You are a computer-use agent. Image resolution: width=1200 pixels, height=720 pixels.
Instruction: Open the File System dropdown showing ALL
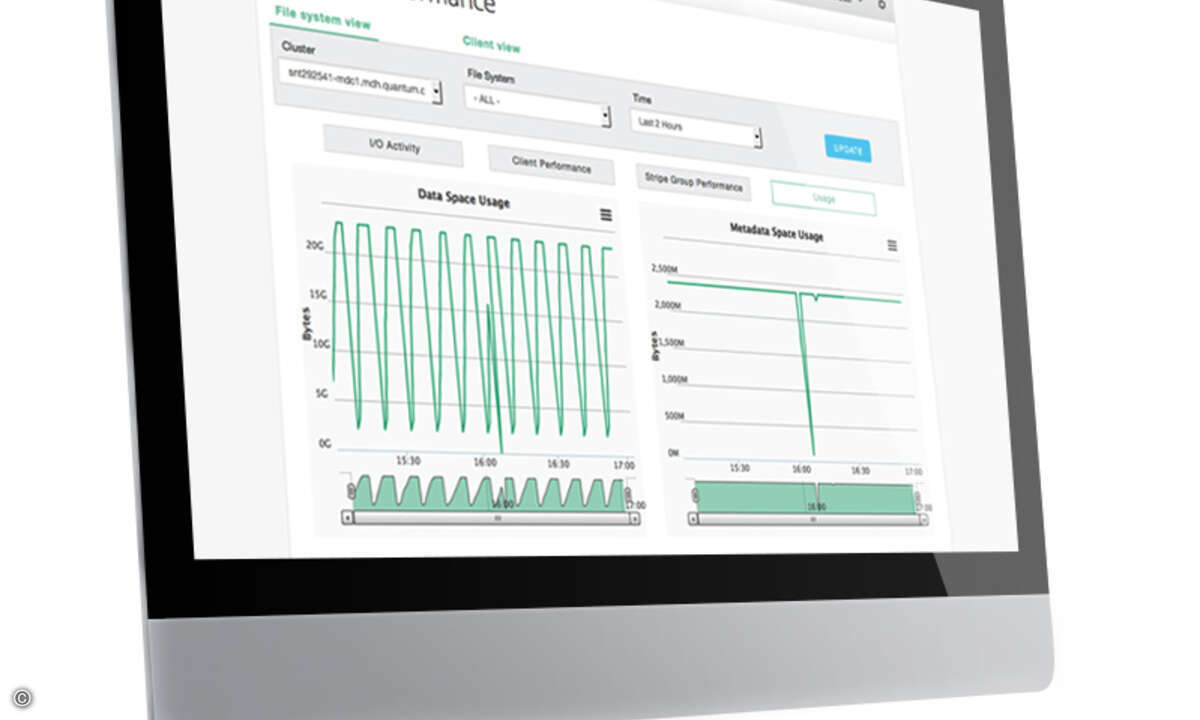coord(537,104)
